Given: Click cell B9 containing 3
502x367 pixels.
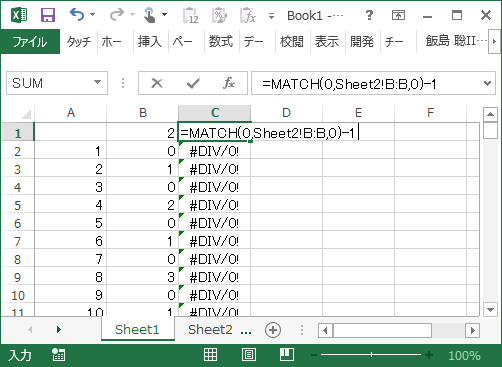Looking at the screenshot, I should point(143,277).
